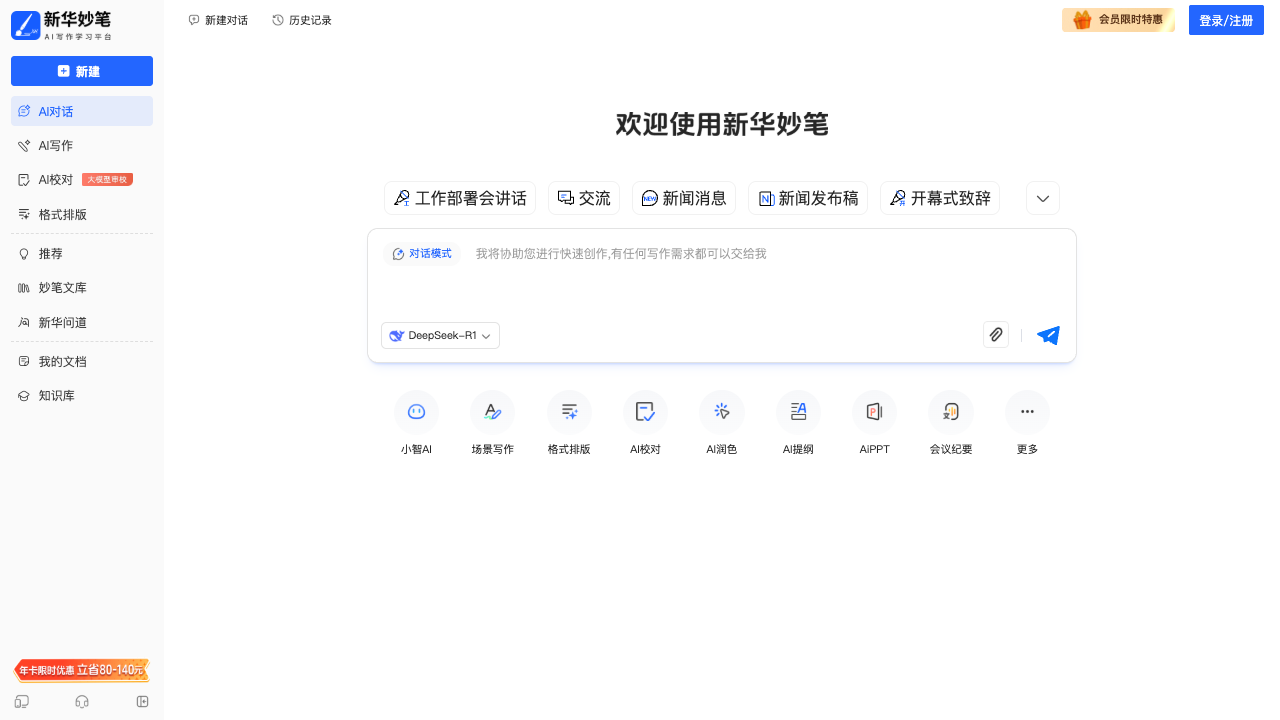Select AI写作 in the sidebar
This screenshot has height=720, width=1280.
55,145
